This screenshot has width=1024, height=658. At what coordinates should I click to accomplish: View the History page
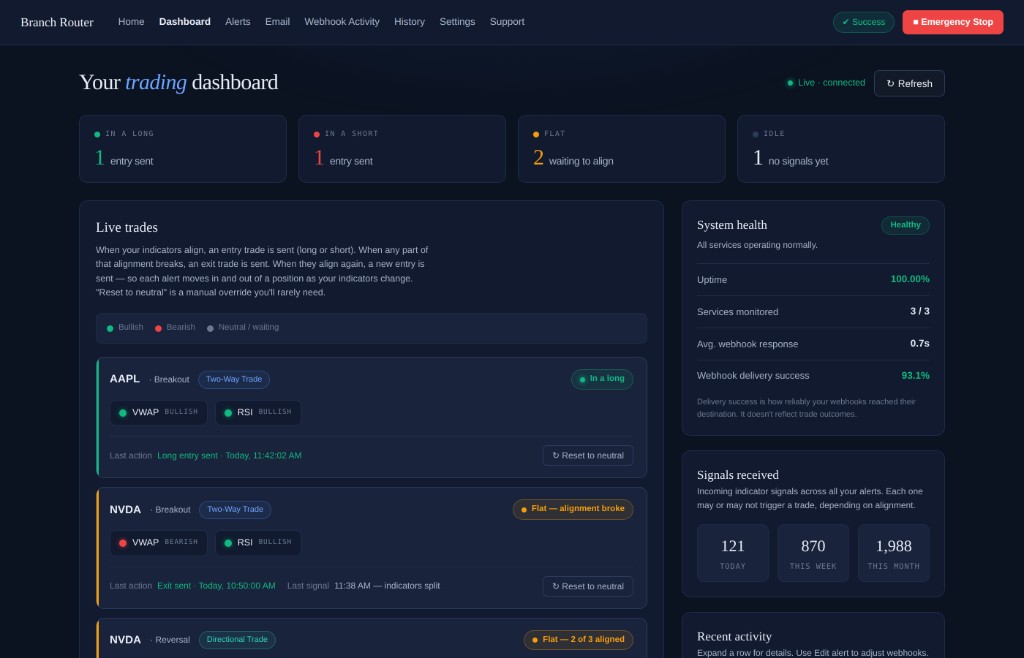(409, 22)
